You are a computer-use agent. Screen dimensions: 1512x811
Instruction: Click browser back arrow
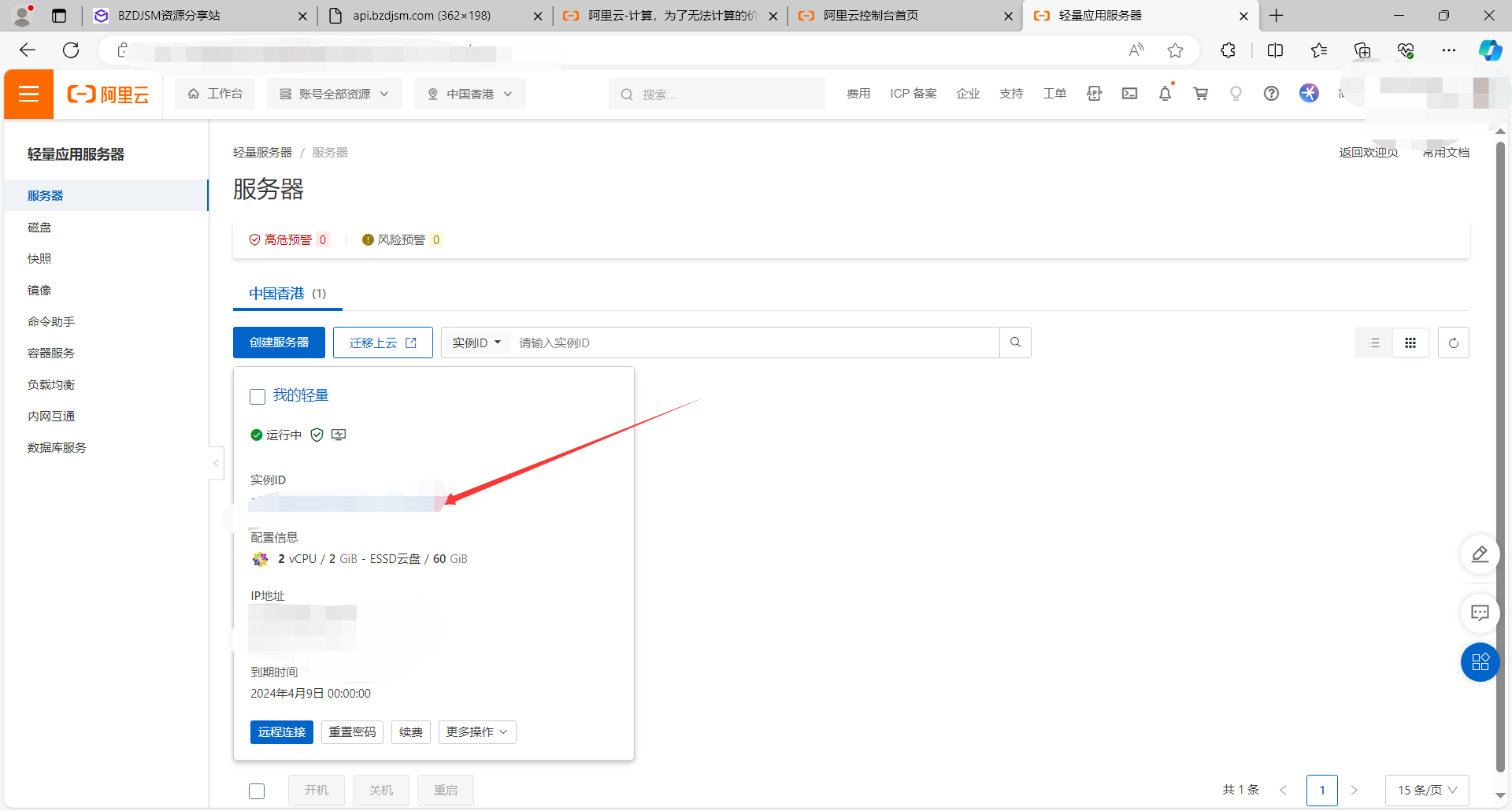(x=28, y=50)
